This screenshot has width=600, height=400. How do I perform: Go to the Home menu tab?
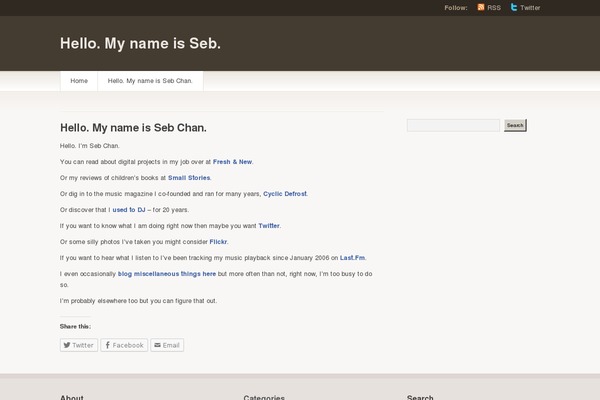pos(79,81)
